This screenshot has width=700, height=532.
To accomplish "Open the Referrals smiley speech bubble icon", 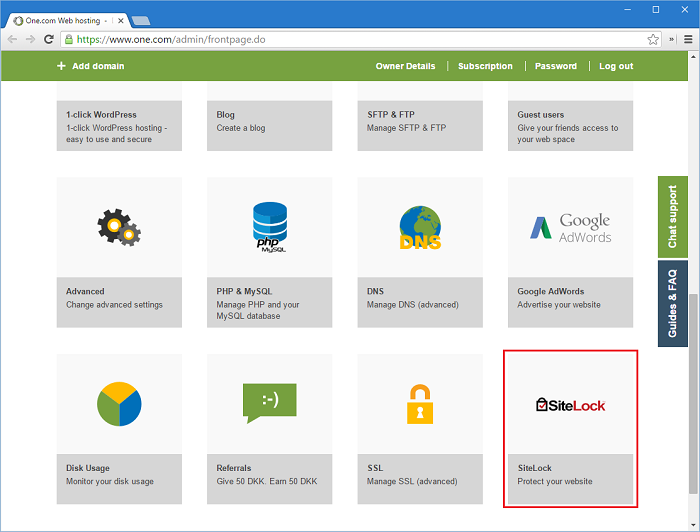I will click(x=270, y=403).
